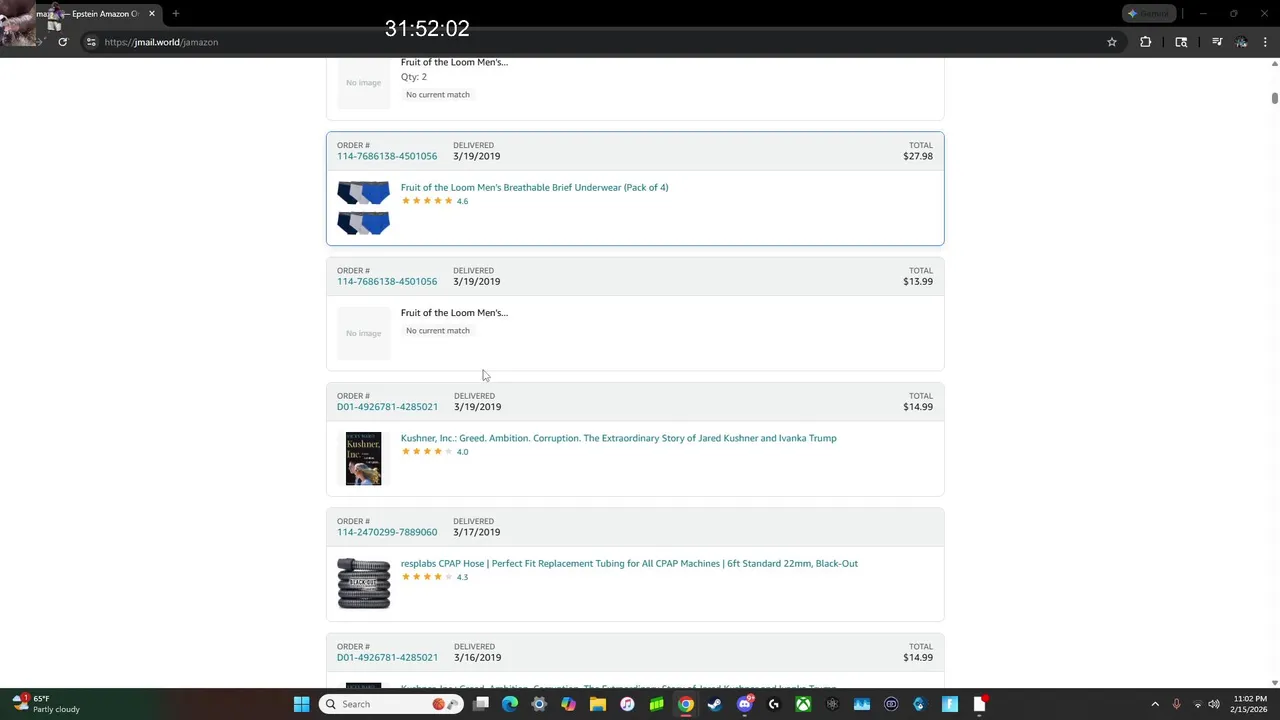Click the microphone tray icon

(x=1177, y=704)
